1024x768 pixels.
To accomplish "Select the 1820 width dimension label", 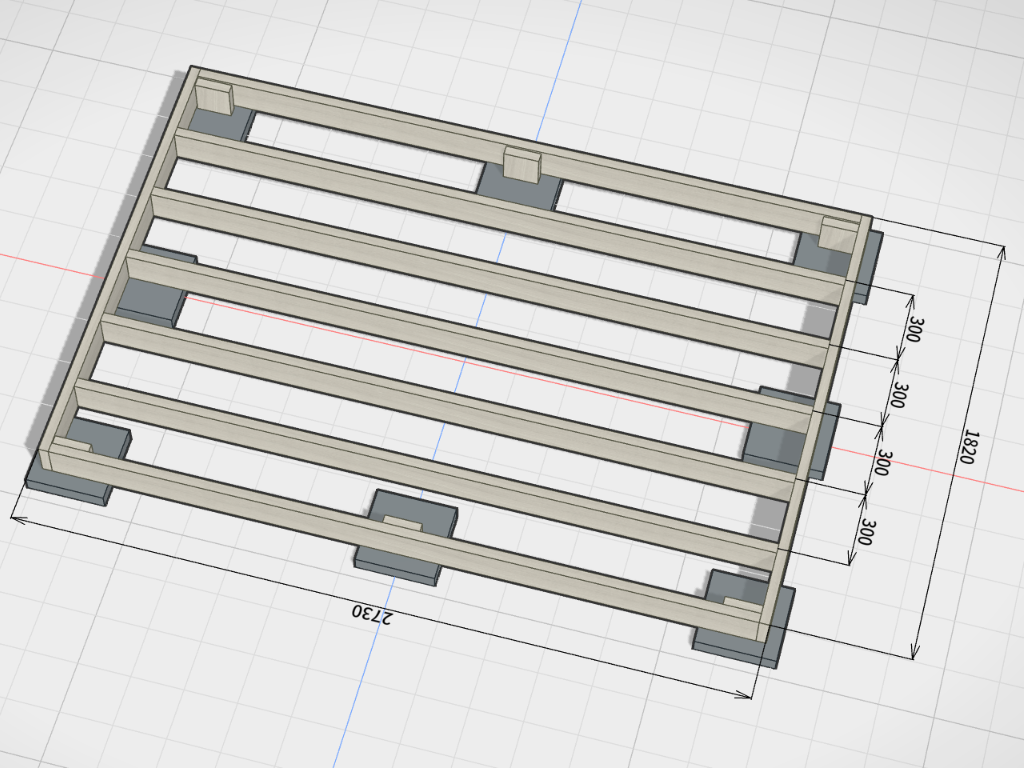I will 970,447.
